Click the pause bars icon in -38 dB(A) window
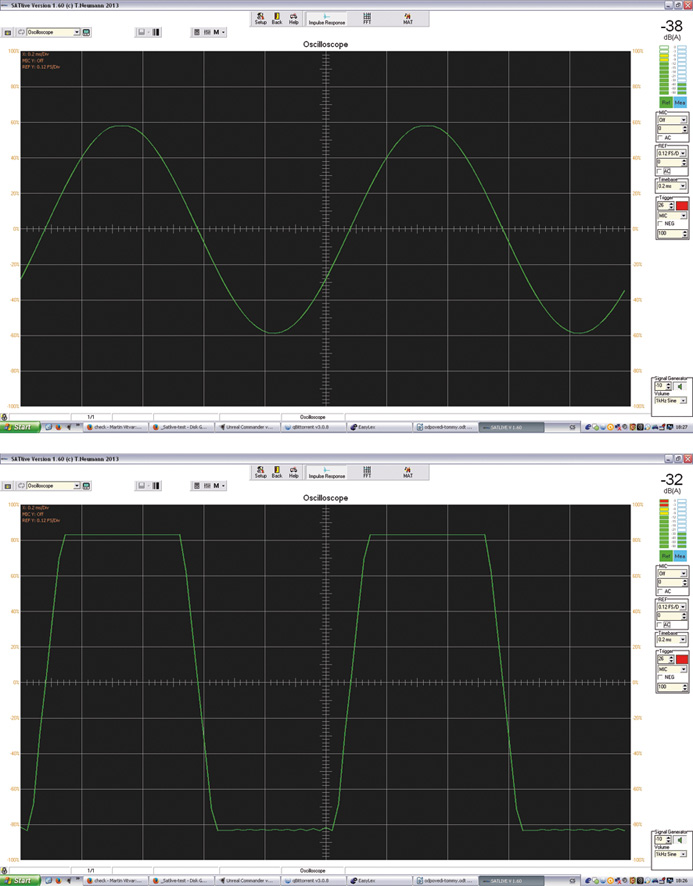693x886 pixels. [x=157, y=32]
